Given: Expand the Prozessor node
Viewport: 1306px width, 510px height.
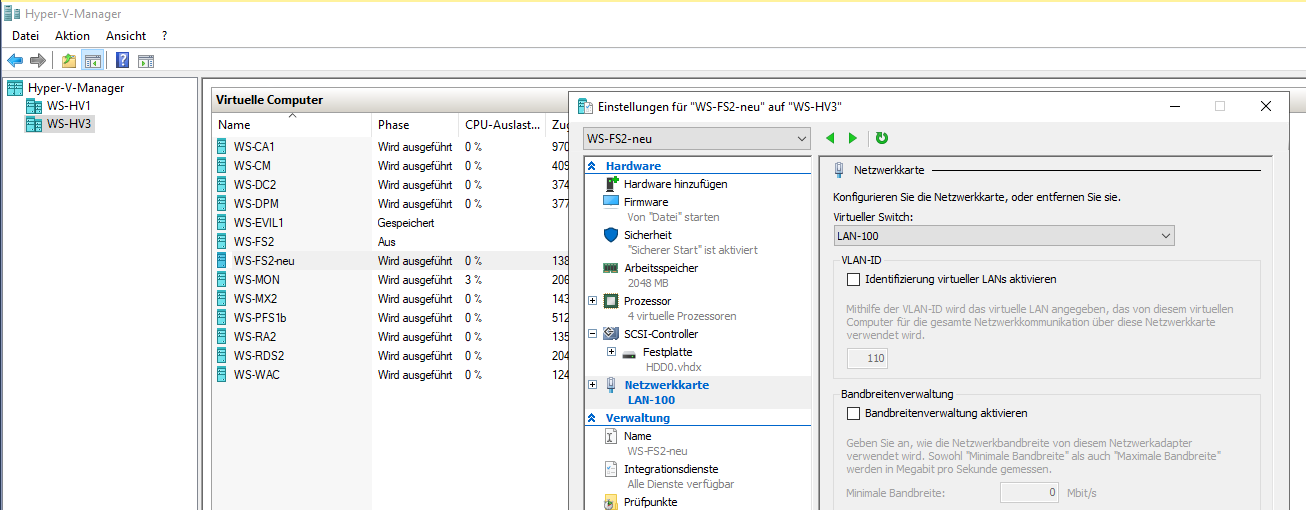Looking at the screenshot, I should [x=593, y=301].
